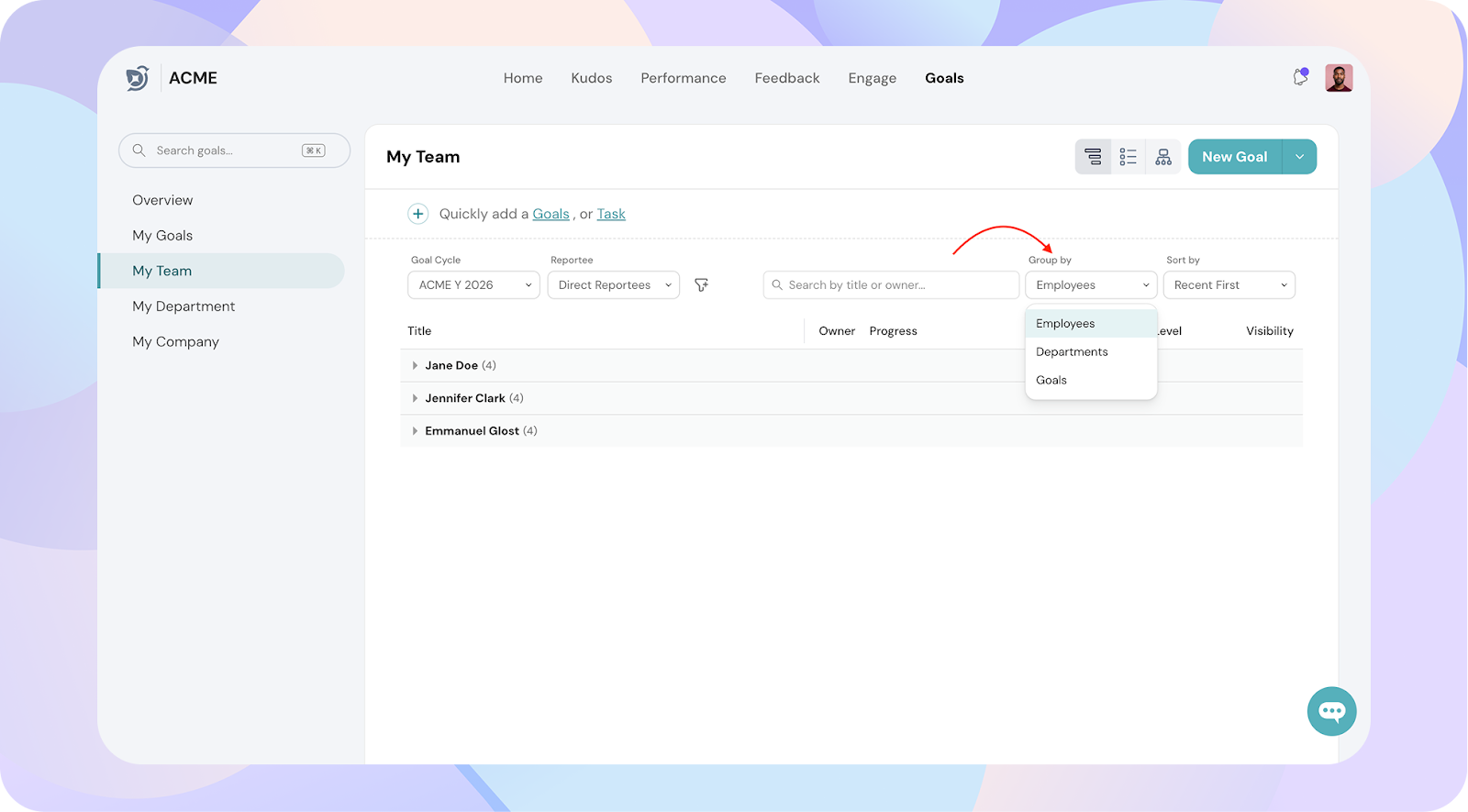The width and height of the screenshot is (1468, 812).
Task: Open the user profile avatar
Action: point(1339,78)
